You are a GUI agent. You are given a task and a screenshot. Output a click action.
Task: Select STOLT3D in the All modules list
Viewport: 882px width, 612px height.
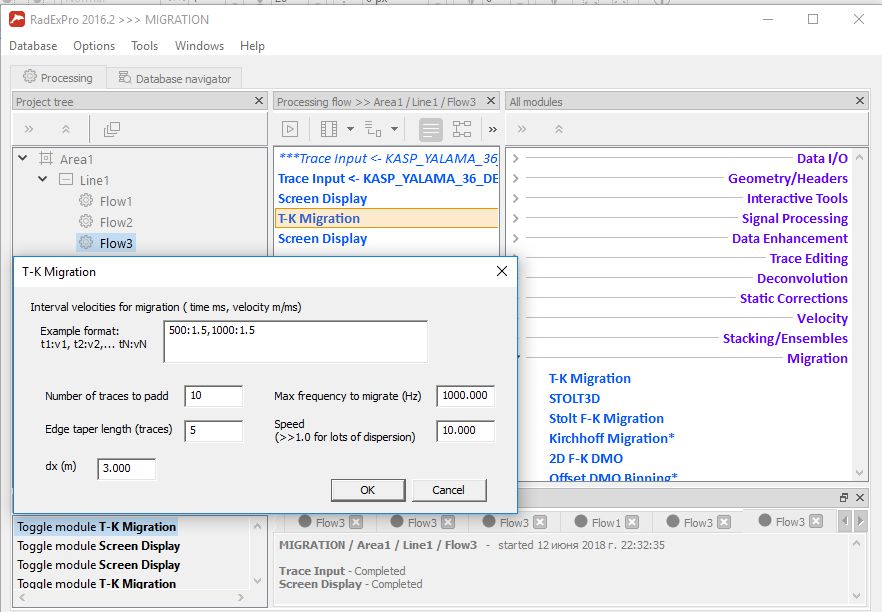click(574, 399)
